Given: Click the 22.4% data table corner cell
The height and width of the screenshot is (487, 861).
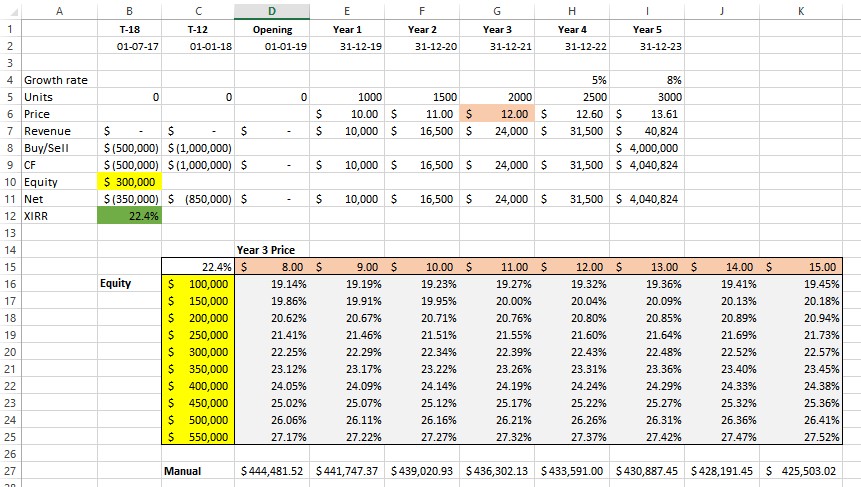Looking at the screenshot, I should [x=198, y=267].
